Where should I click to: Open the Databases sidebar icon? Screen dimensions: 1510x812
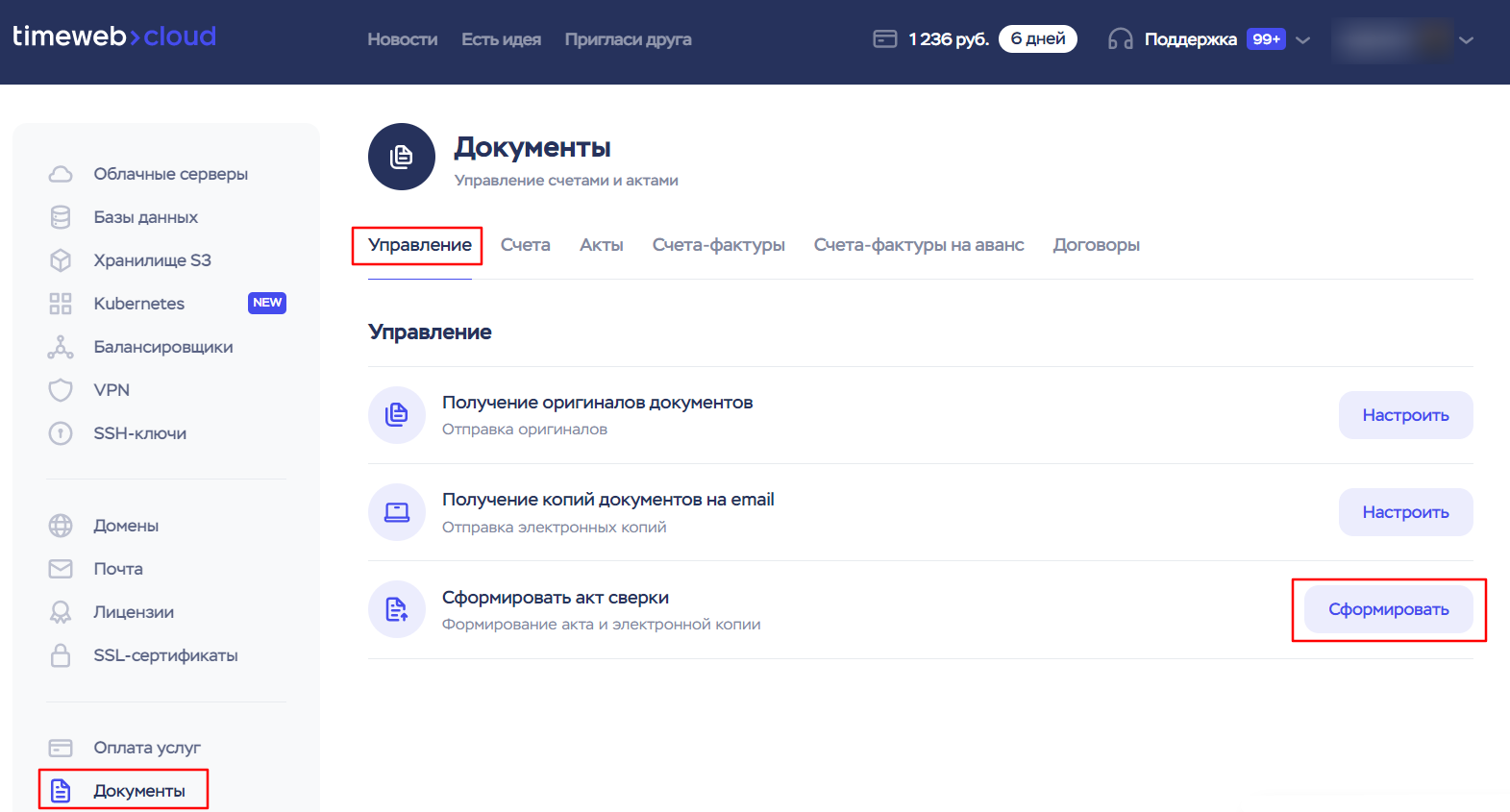click(x=61, y=217)
